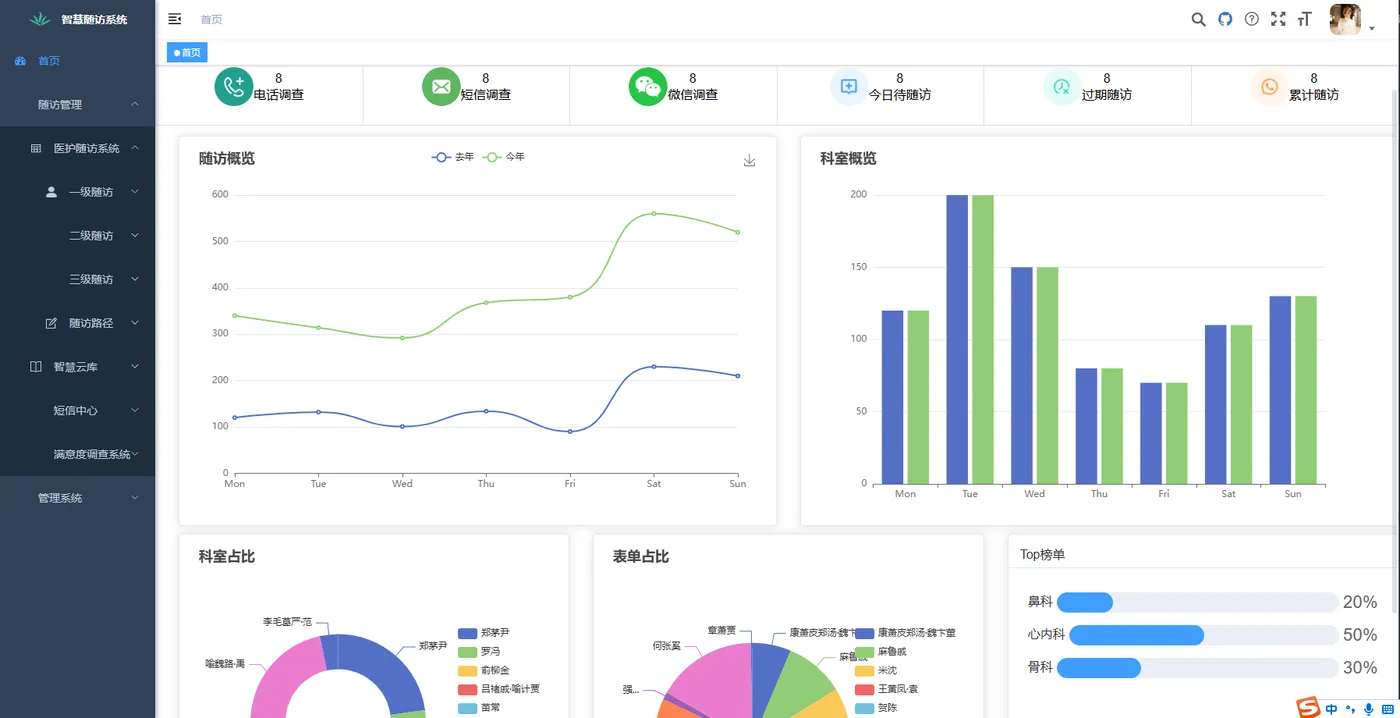
Task: Toggle the 去年 series in chart legend
Action: [453, 157]
